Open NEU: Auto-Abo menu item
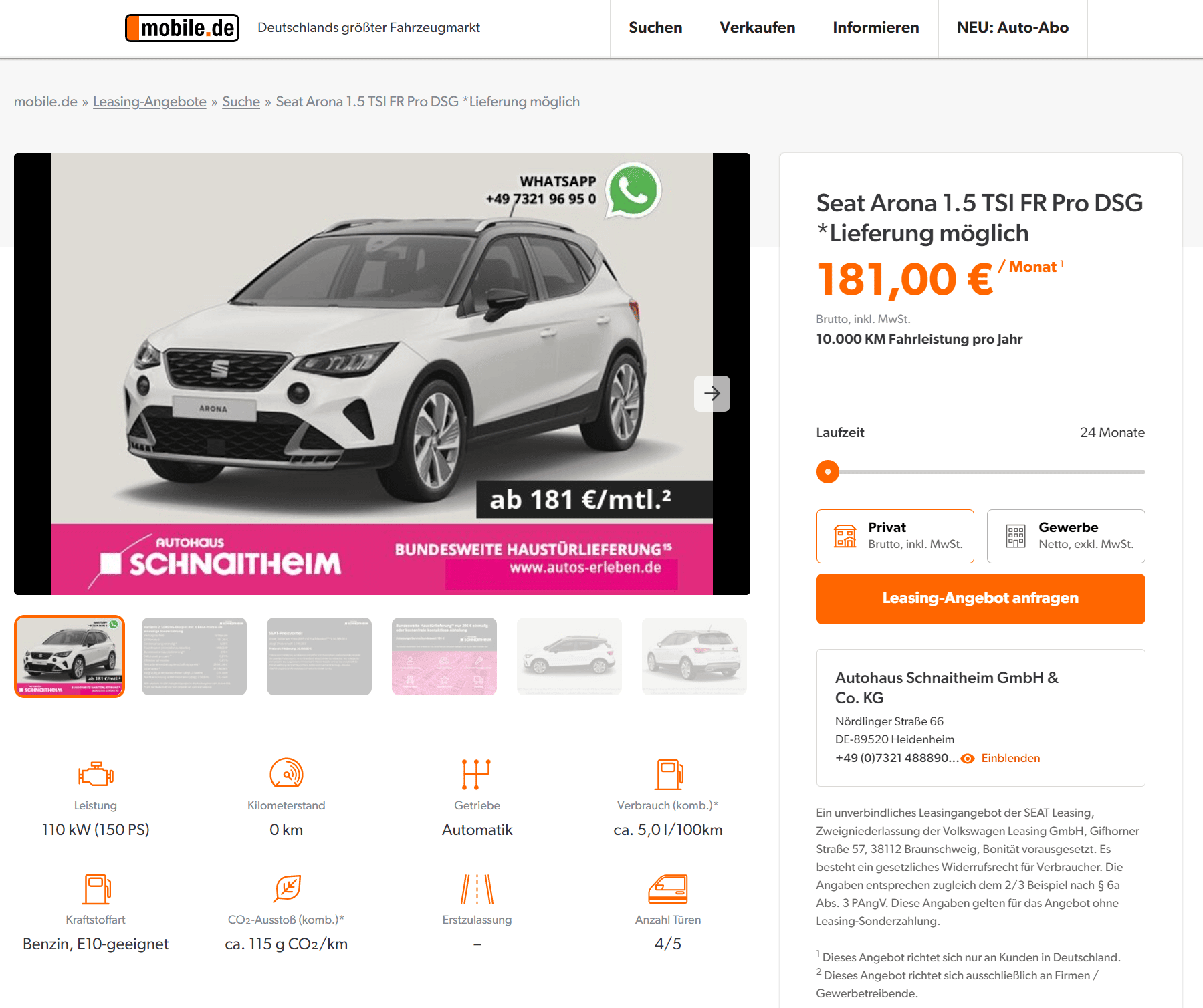The width and height of the screenshot is (1203, 1008). click(x=1012, y=28)
